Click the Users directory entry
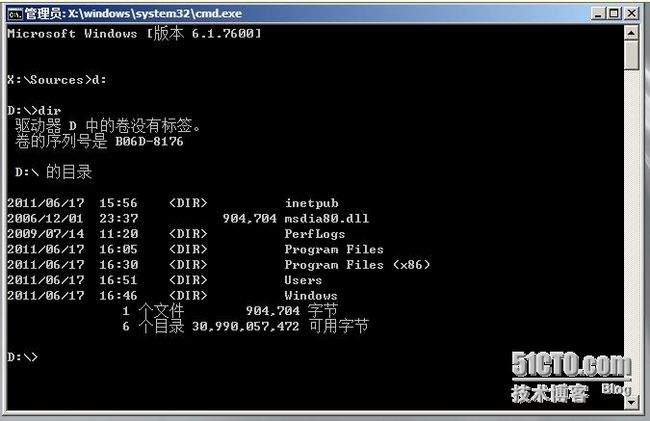 (x=303, y=280)
